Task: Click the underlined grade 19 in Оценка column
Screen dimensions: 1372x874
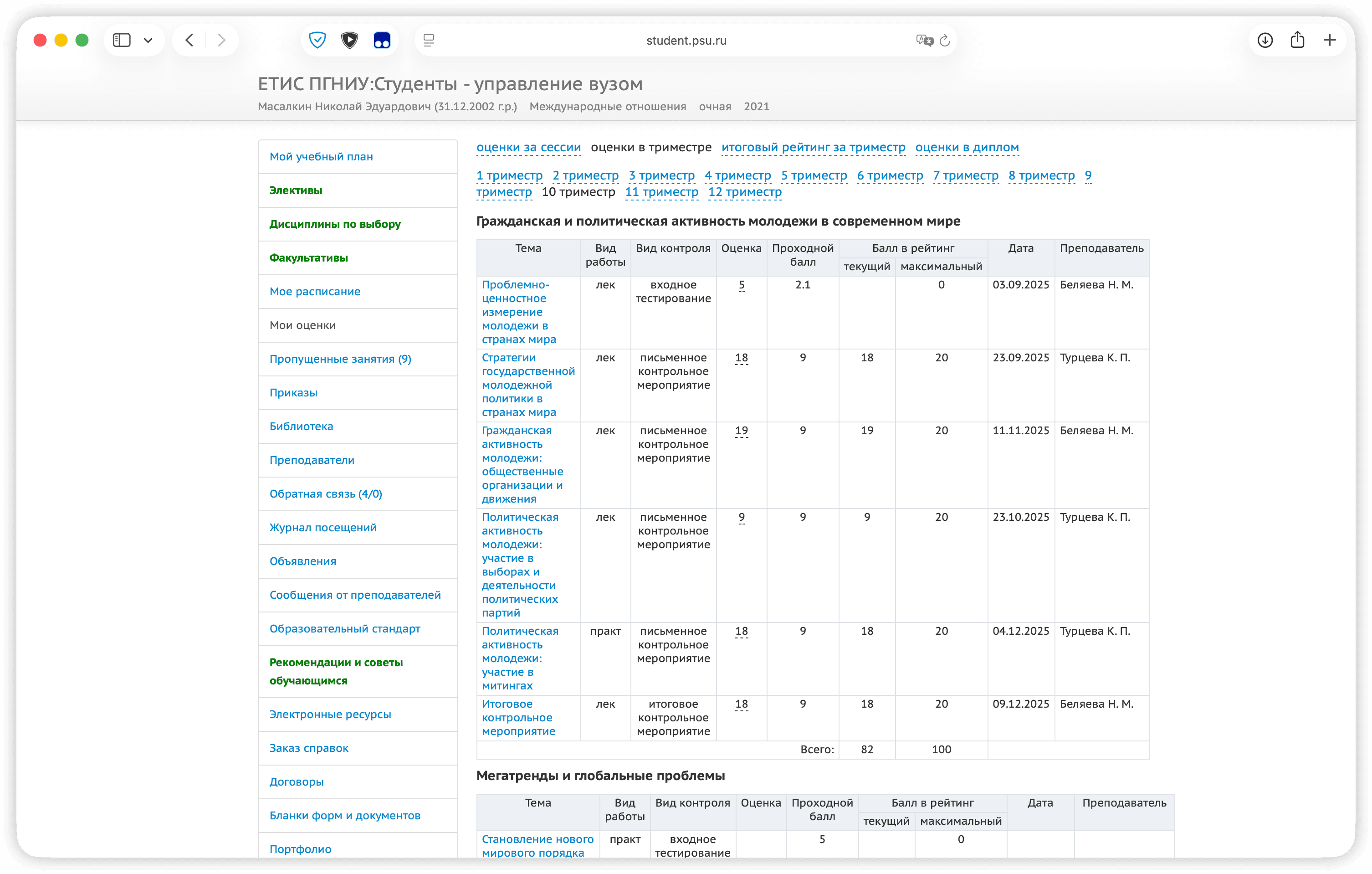Action: coord(741,431)
